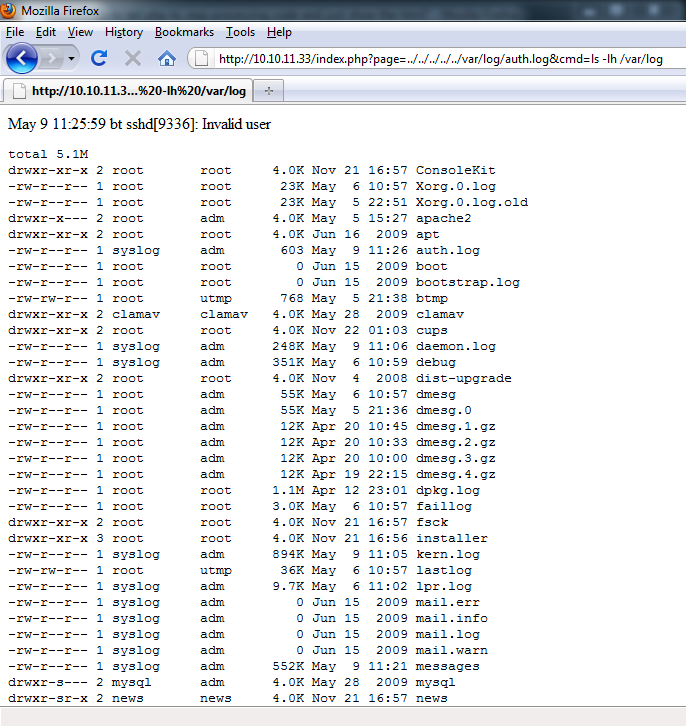686x726 pixels.
Task: Click the Xorg.0.log file name
Action: click(455, 186)
